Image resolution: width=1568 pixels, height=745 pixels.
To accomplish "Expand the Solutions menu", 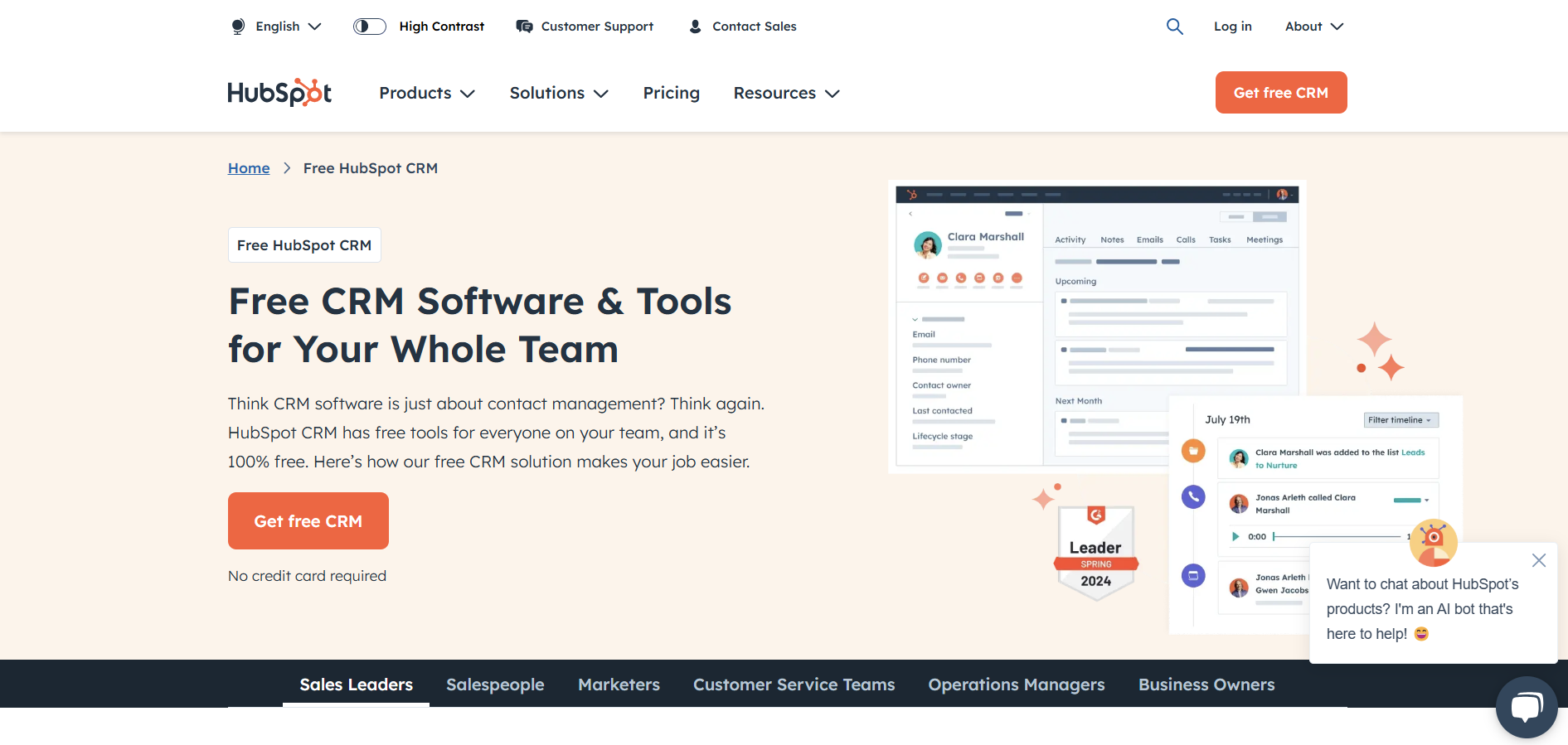I will [559, 93].
